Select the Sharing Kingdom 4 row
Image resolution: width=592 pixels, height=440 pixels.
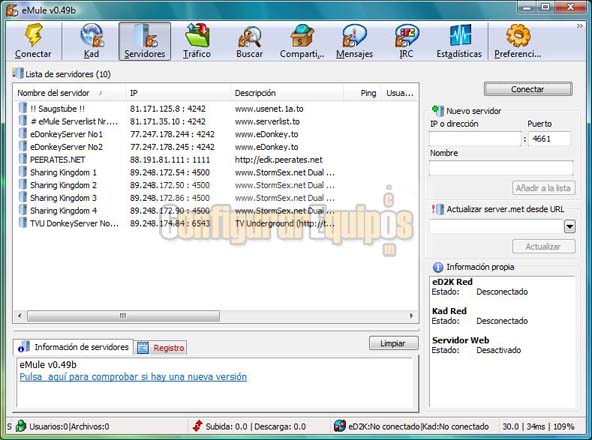[215, 210]
